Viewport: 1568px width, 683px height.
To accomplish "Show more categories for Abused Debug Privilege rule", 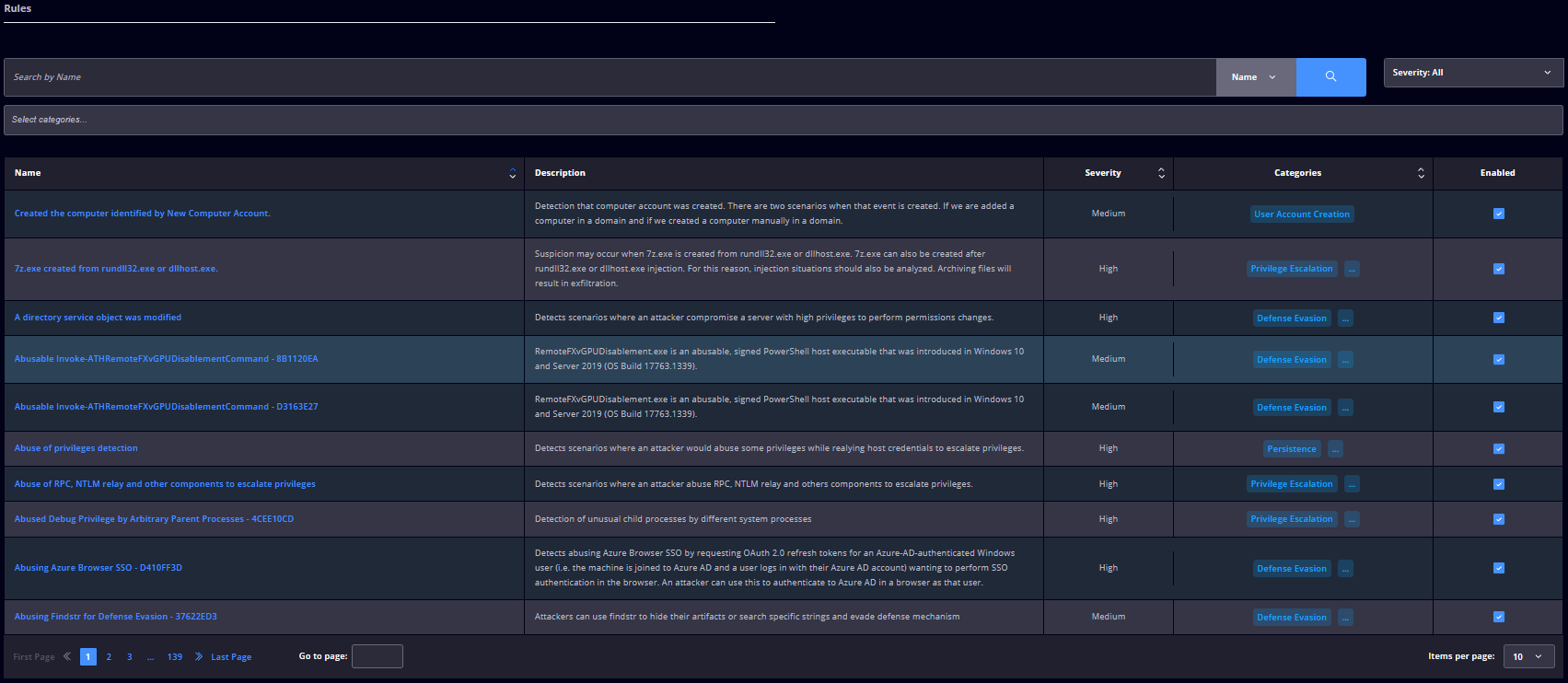I will (x=1352, y=519).
